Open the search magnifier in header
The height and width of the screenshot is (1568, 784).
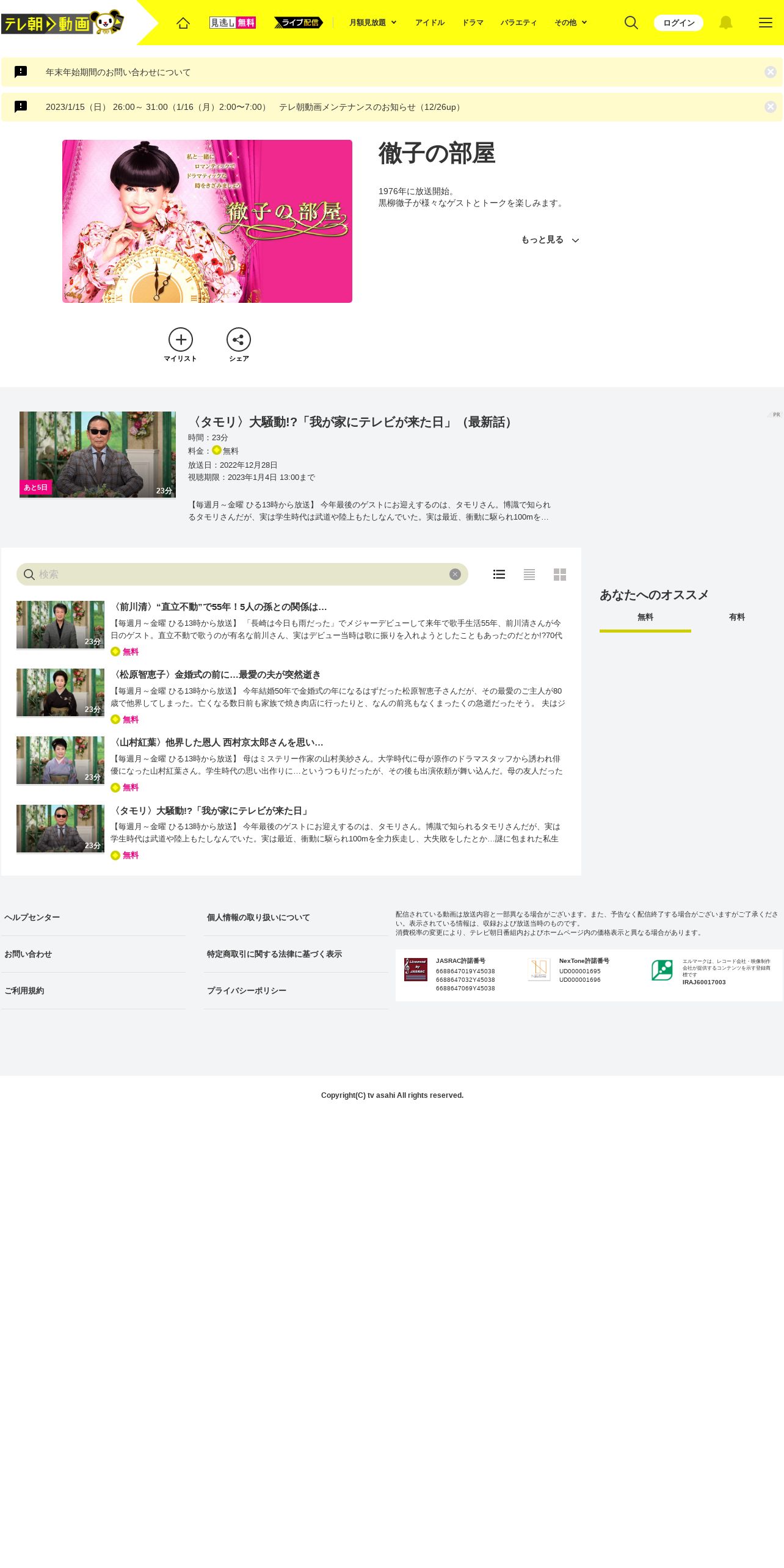tap(631, 23)
